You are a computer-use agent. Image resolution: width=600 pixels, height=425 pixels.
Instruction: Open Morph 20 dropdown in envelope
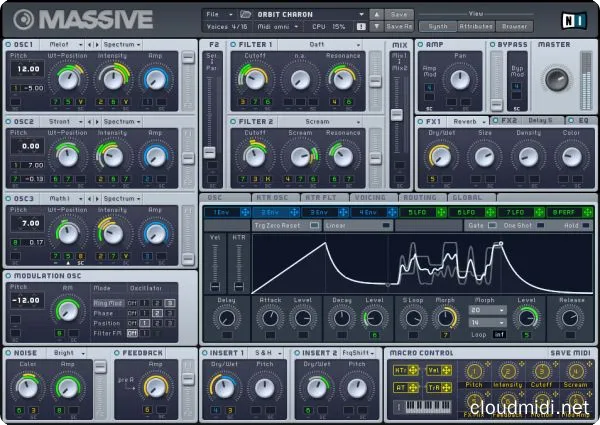pyautogui.click(x=487, y=310)
